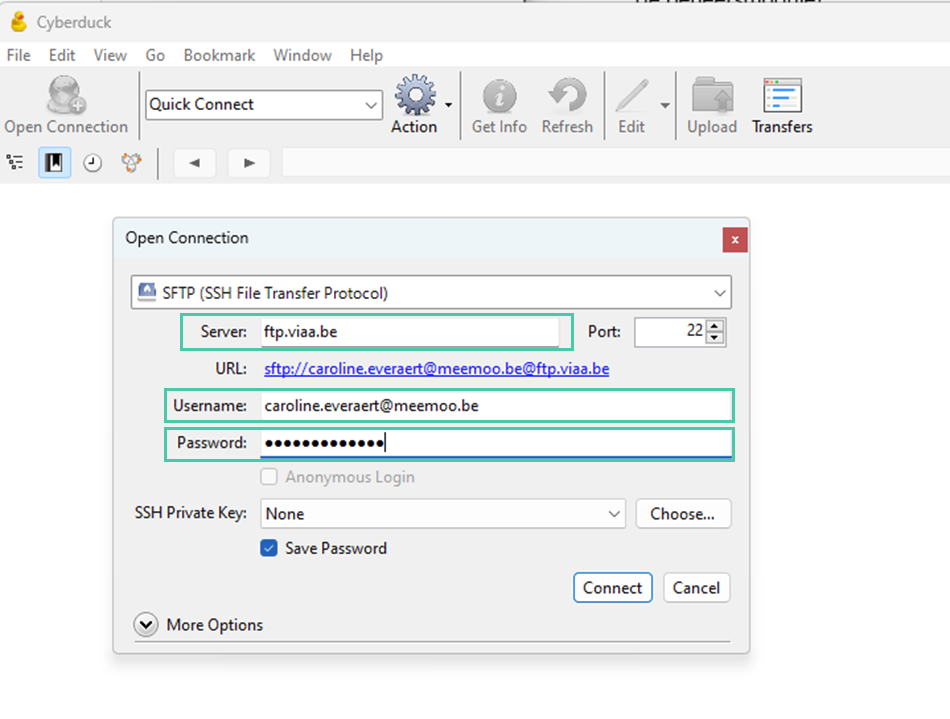This screenshot has height=719, width=950.
Task: Click the Get Info icon
Action: point(499,96)
